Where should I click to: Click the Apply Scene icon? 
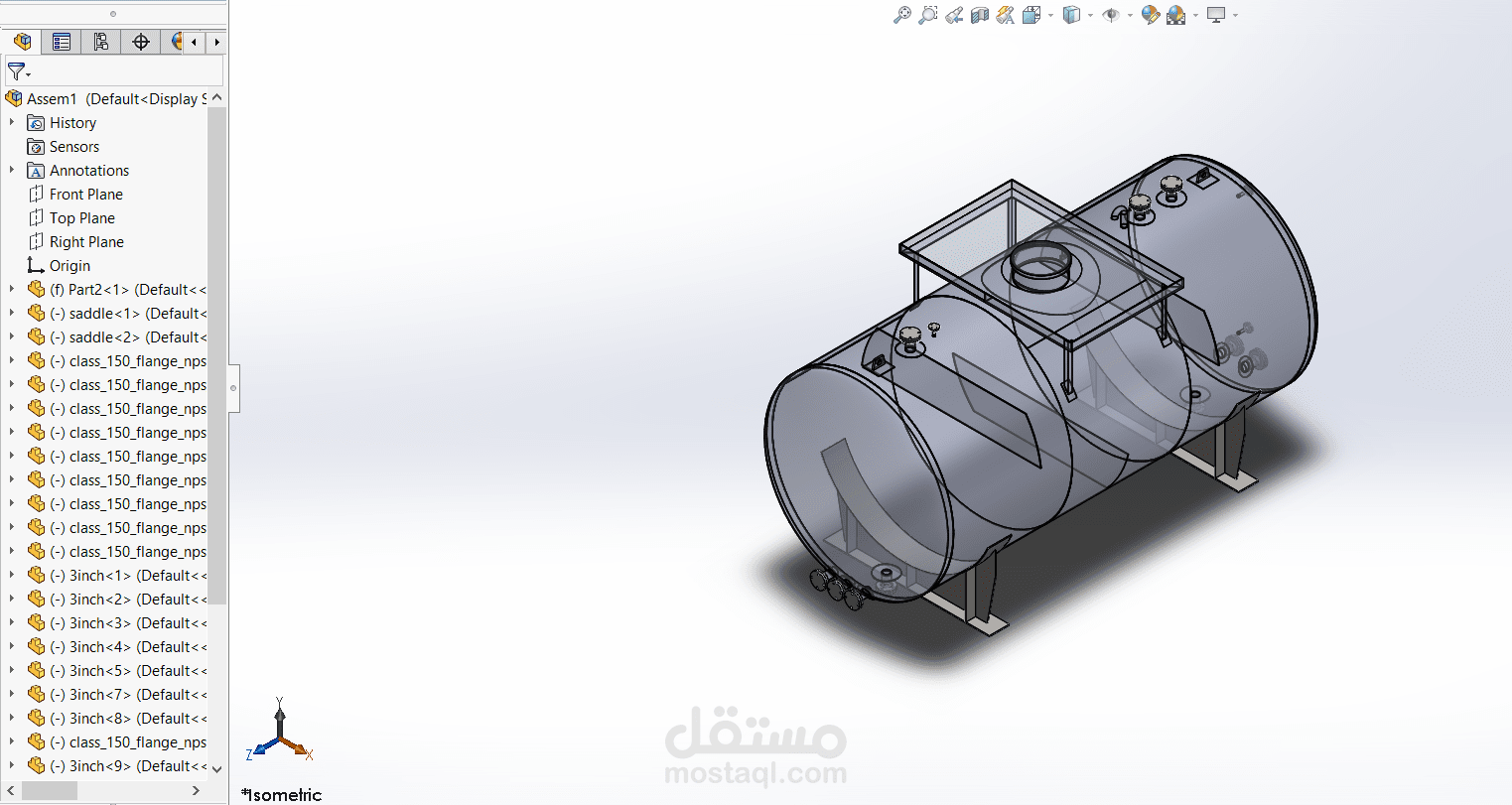tap(1176, 15)
